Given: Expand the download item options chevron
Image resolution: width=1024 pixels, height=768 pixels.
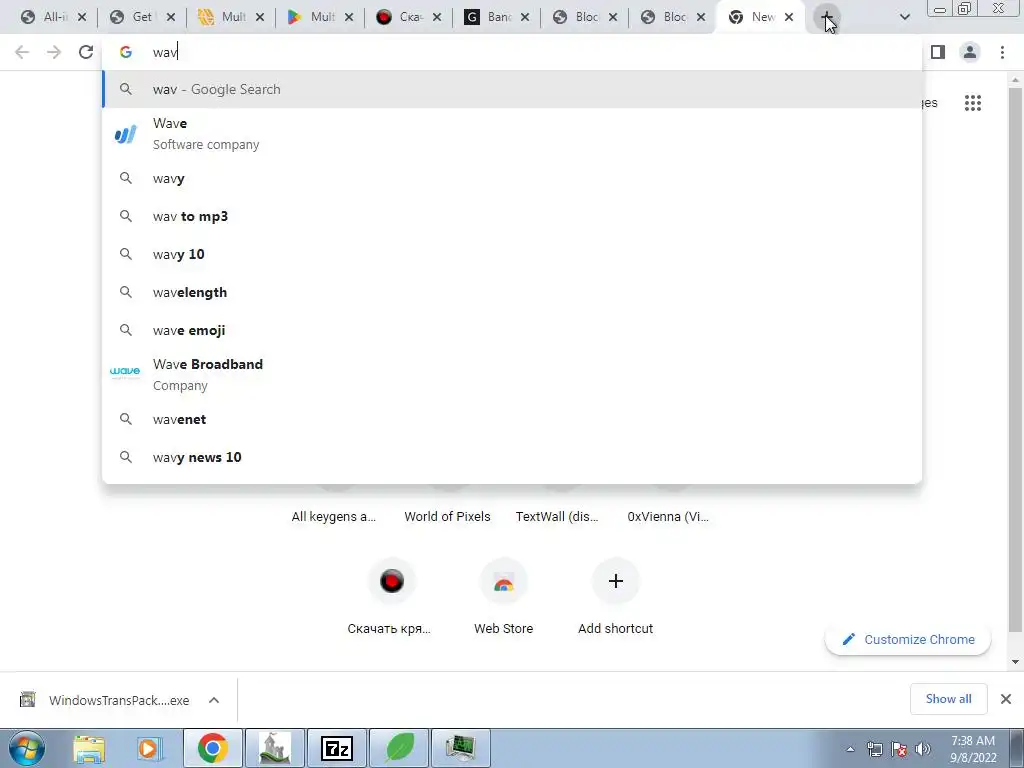Looking at the screenshot, I should (214, 700).
